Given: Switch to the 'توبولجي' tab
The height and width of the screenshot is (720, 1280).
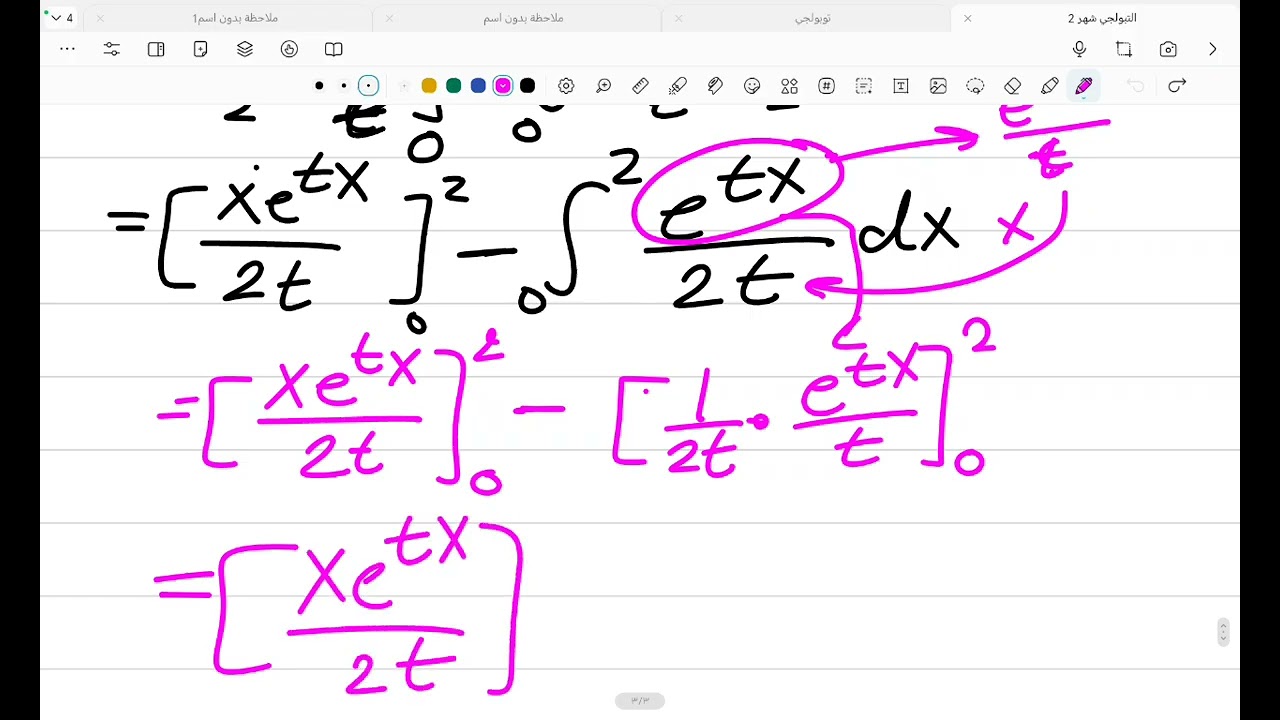Looking at the screenshot, I should click(812, 18).
